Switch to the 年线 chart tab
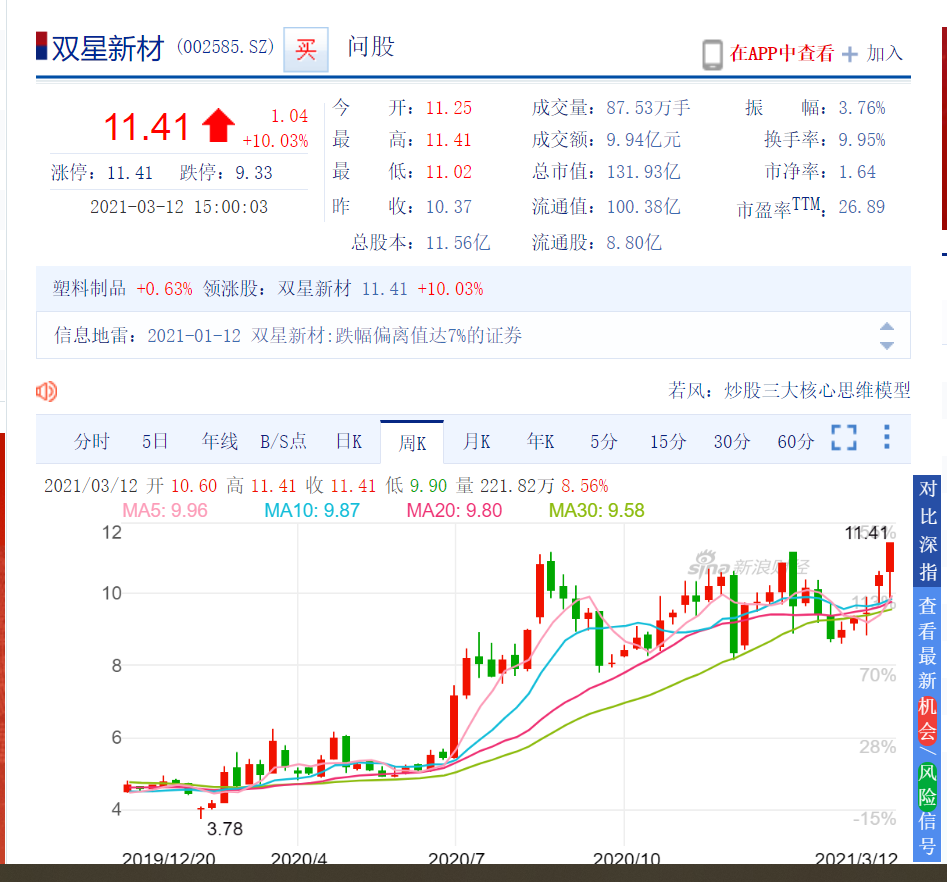This screenshot has height=882, width=947. click(x=220, y=442)
